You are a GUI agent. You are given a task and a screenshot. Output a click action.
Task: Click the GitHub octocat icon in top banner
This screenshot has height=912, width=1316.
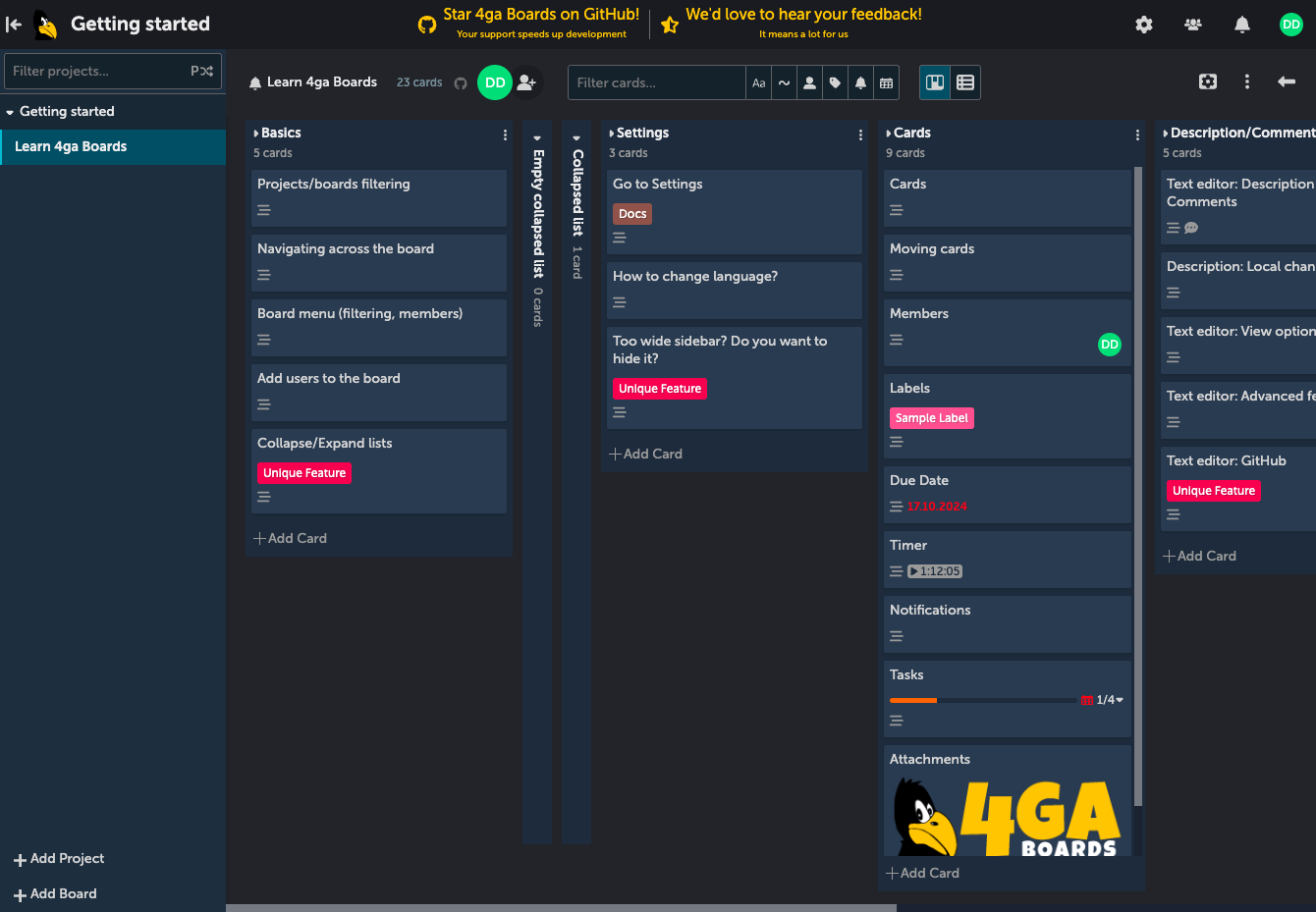(427, 25)
